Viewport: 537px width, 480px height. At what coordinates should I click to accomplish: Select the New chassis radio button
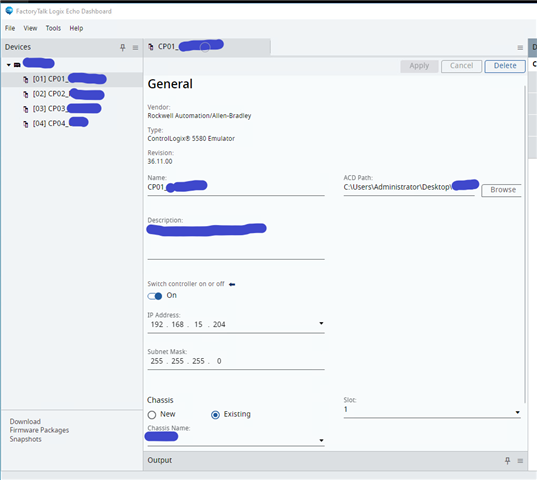coord(152,415)
